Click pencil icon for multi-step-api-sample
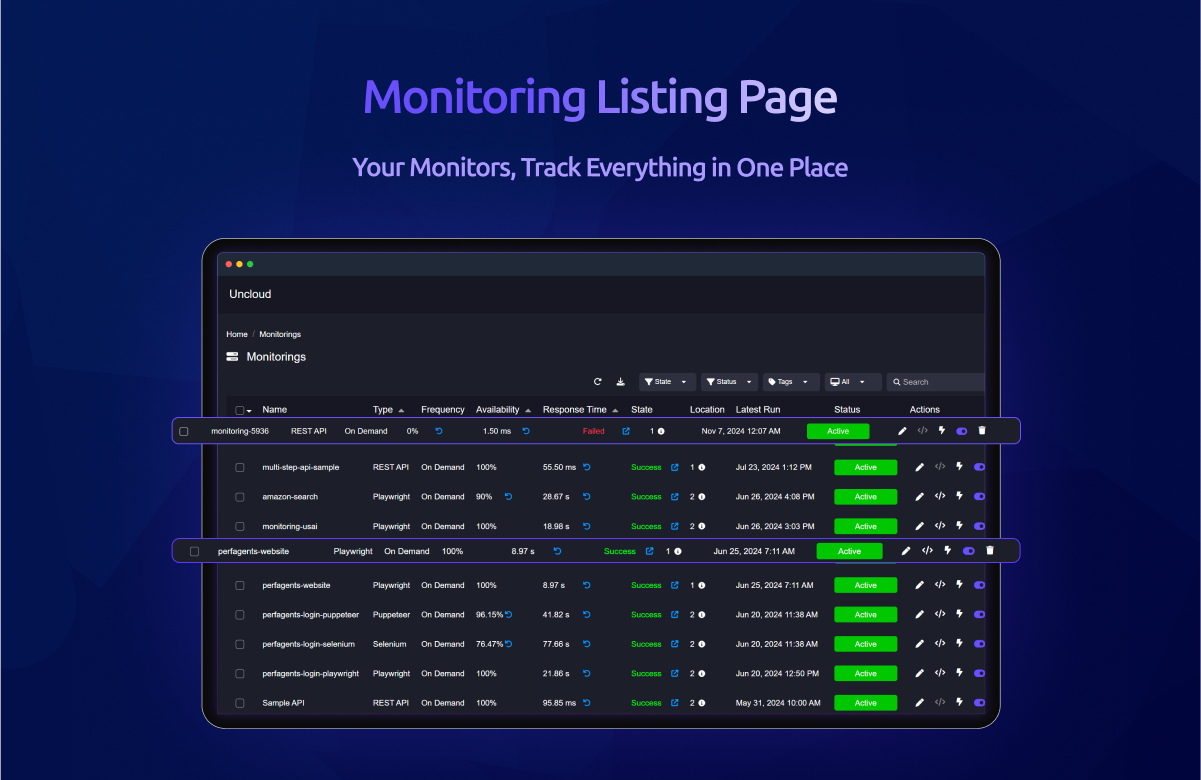The width and height of the screenshot is (1201, 780). pos(920,467)
